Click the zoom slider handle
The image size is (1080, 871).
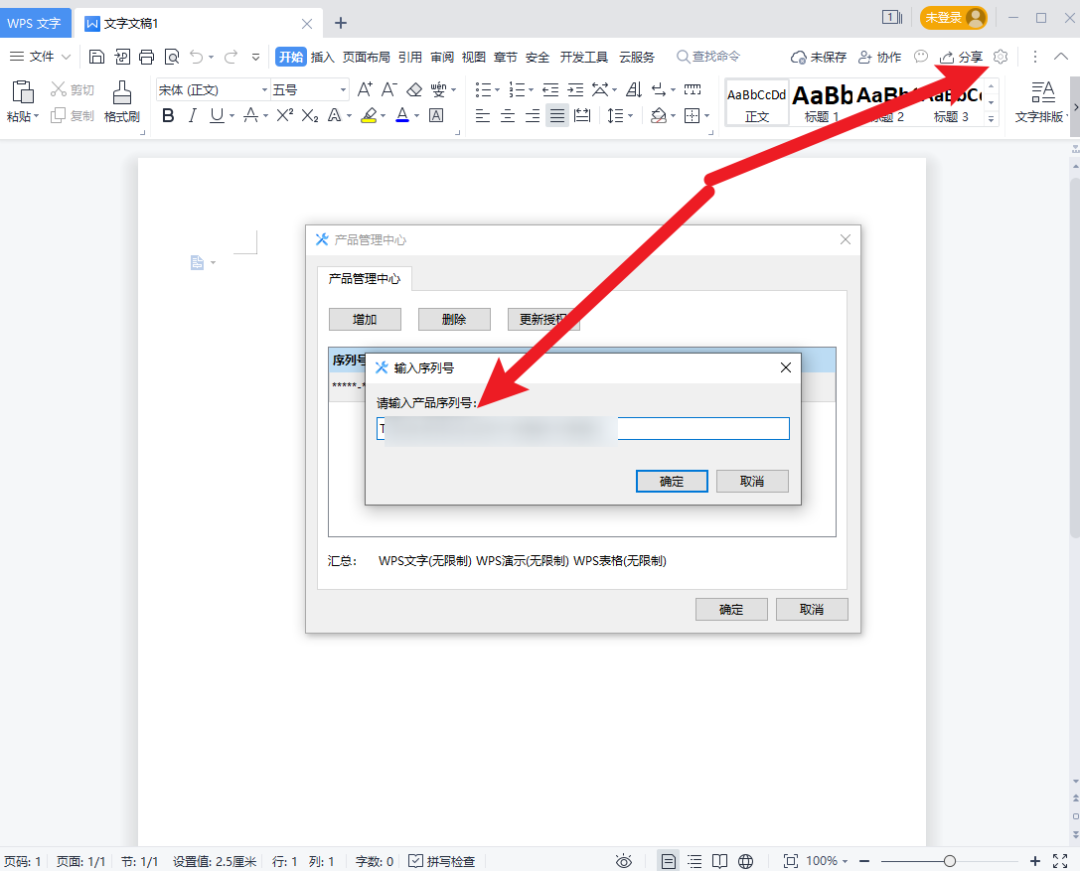tap(950, 861)
